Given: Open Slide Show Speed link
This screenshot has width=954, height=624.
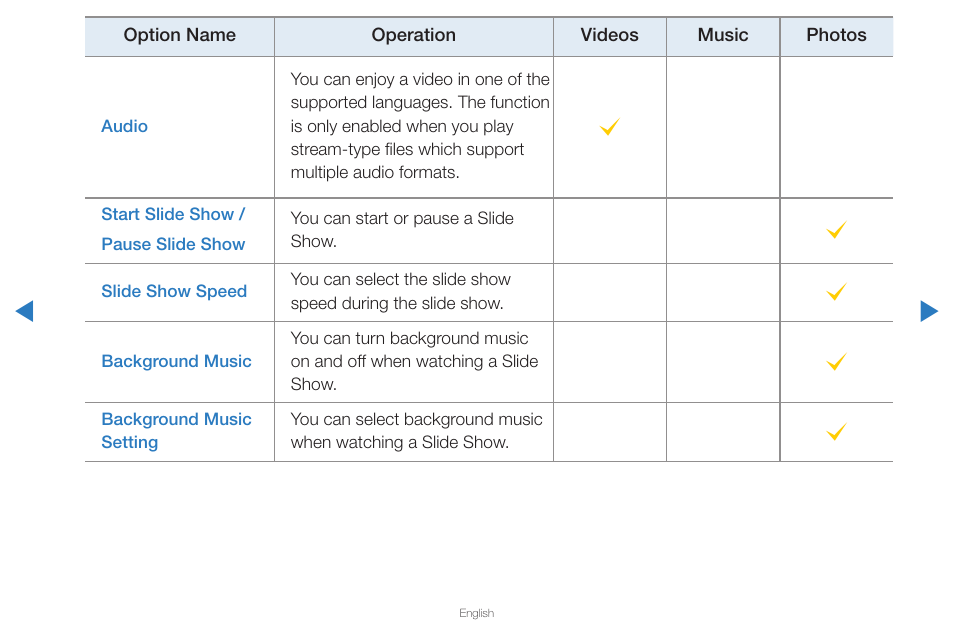Looking at the screenshot, I should click(x=174, y=291).
